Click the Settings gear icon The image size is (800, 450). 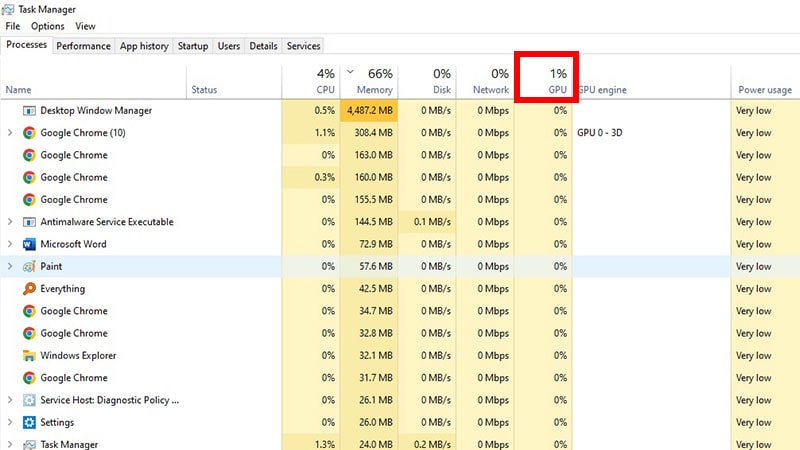click(29, 422)
